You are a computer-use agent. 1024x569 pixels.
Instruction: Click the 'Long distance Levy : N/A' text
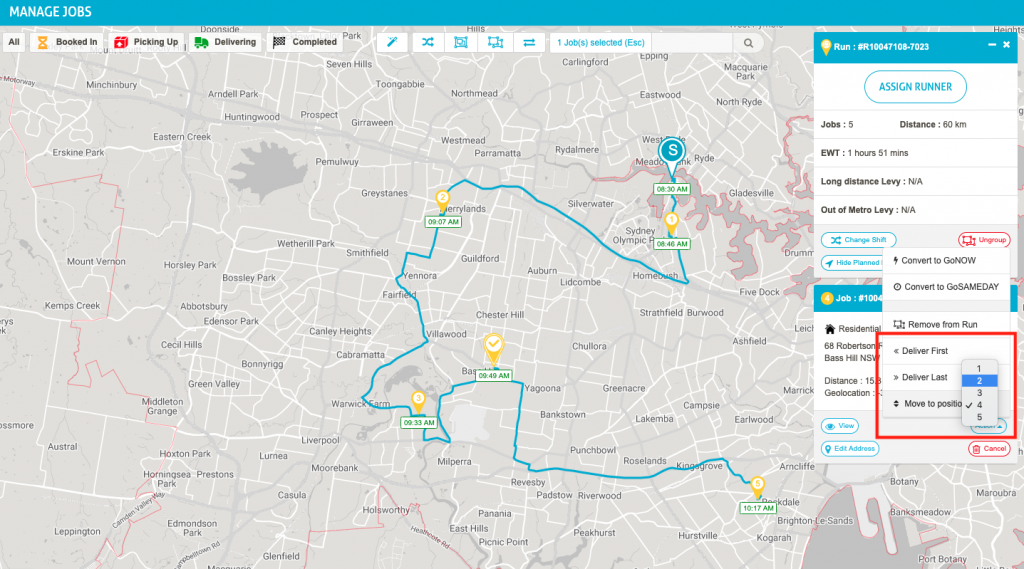[x=871, y=182]
